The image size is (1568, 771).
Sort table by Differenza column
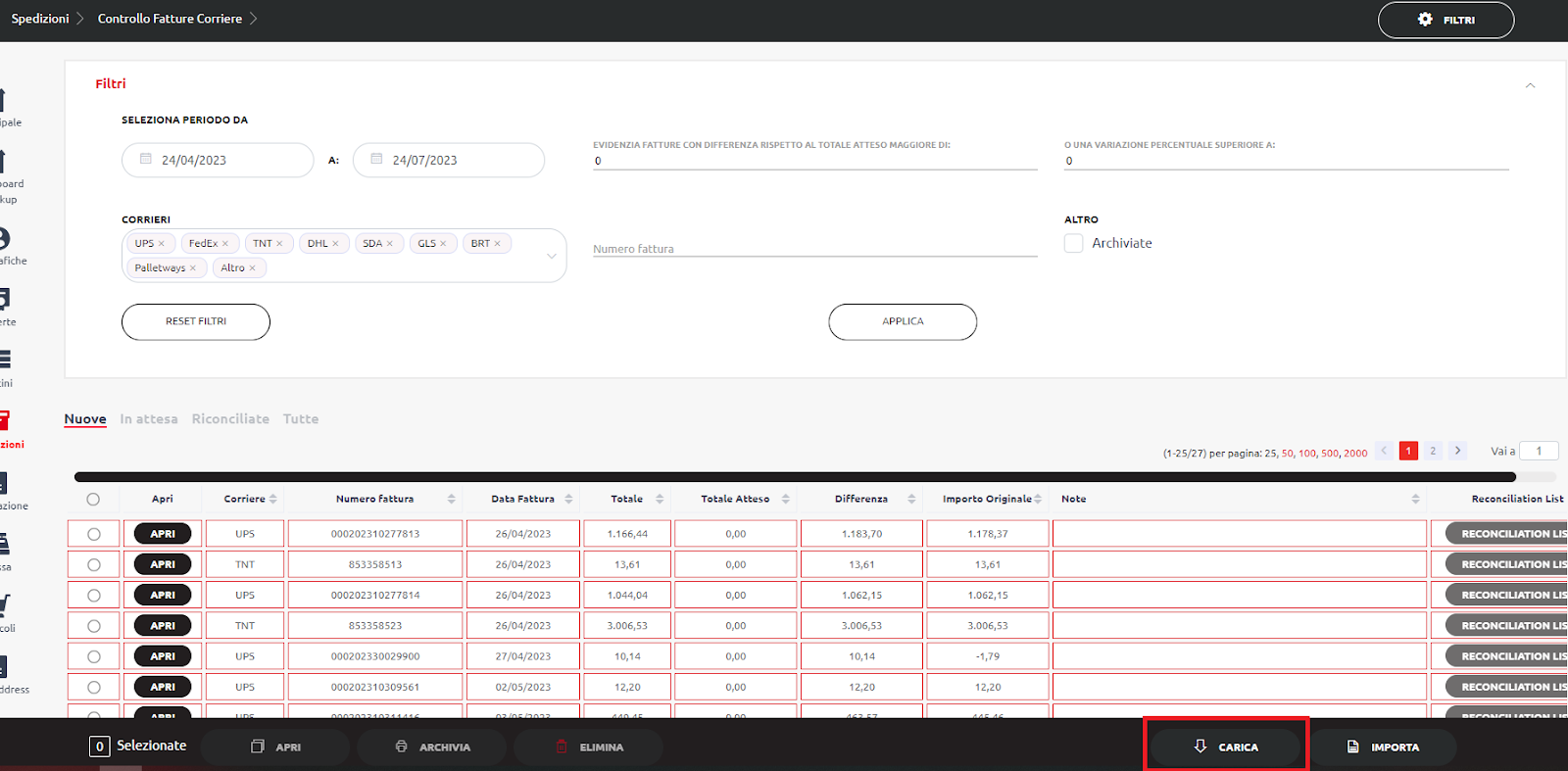911,500
